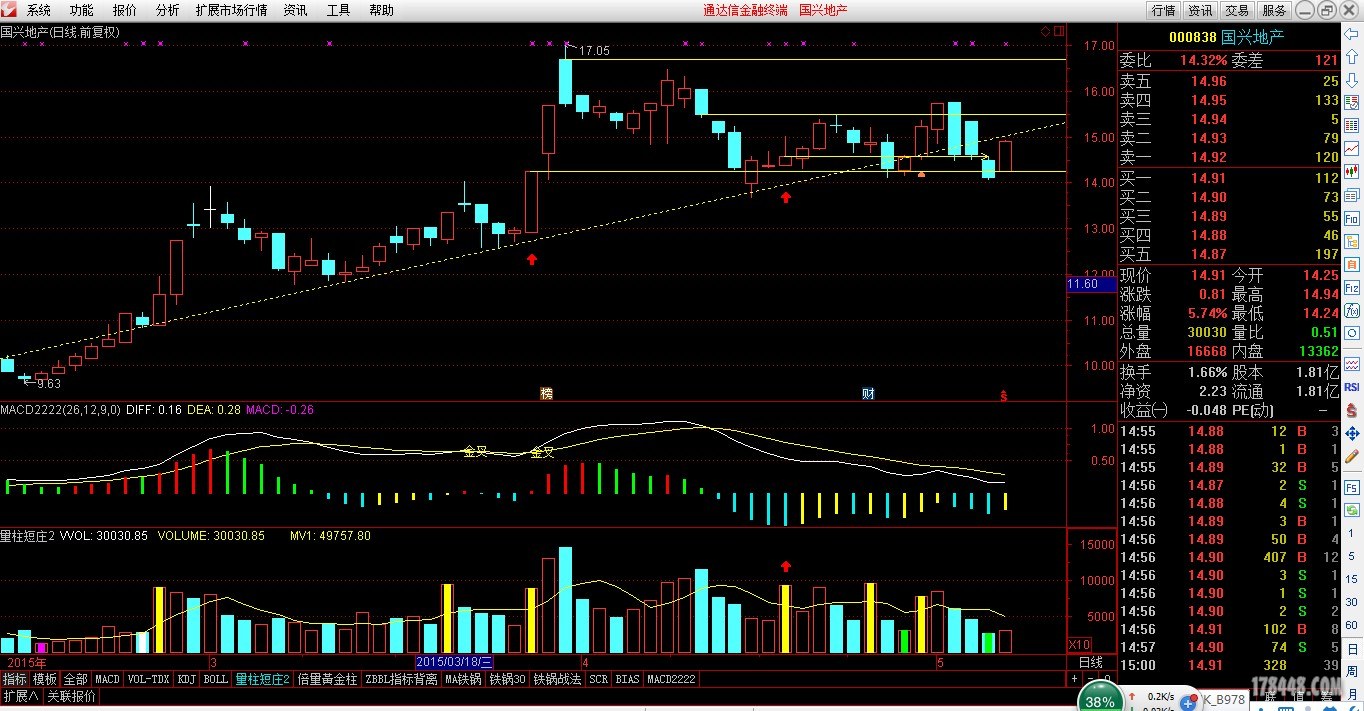Select the KDJ indicator tab
The width and height of the screenshot is (1364, 711).
tap(187, 679)
